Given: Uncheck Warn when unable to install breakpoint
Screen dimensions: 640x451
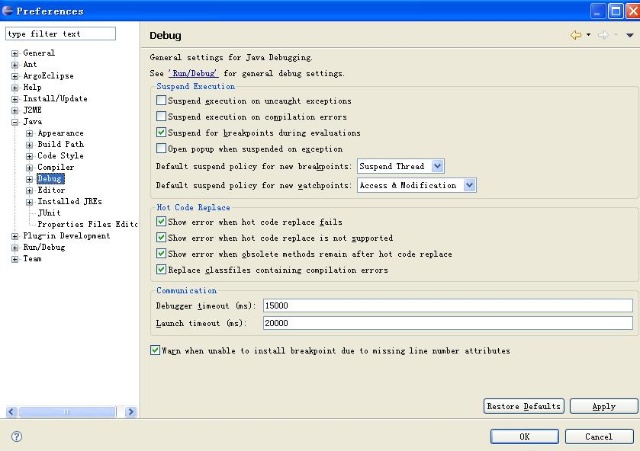Looking at the screenshot, I should (x=155, y=350).
